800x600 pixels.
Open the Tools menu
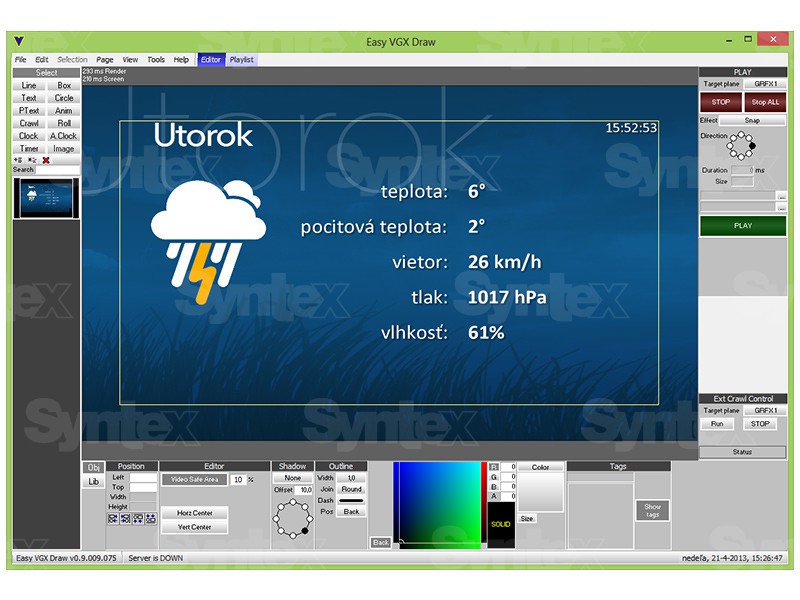click(x=156, y=60)
